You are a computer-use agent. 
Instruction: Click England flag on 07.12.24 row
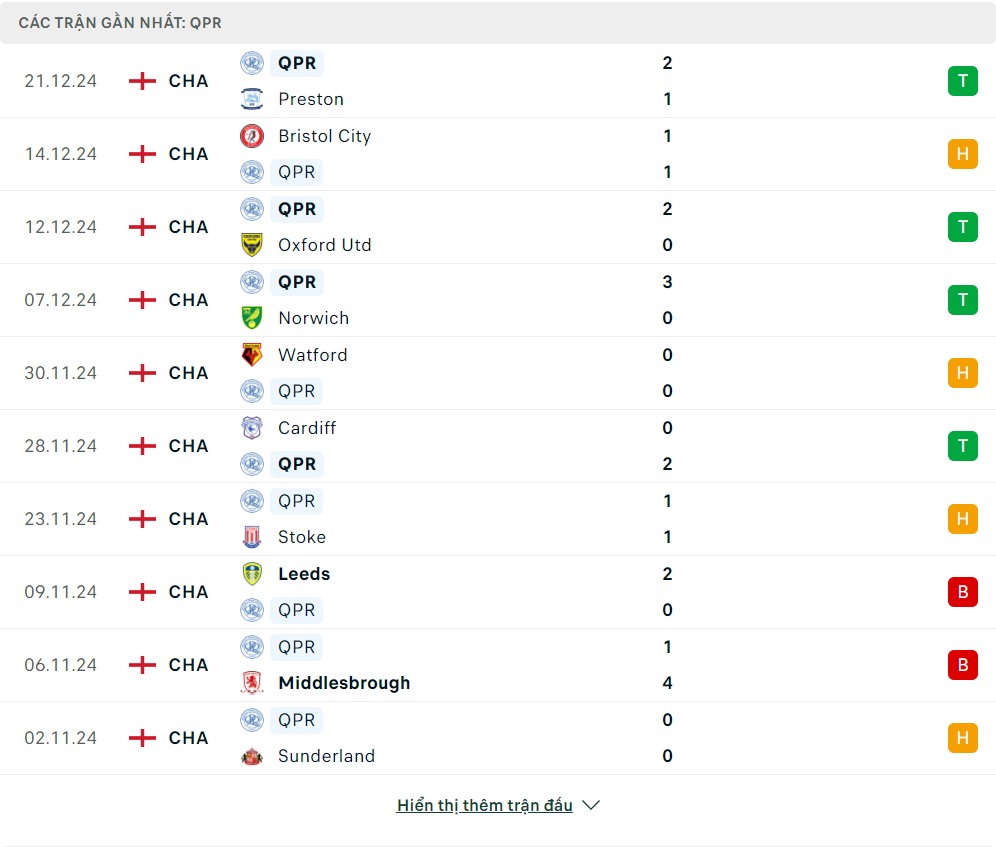143,300
